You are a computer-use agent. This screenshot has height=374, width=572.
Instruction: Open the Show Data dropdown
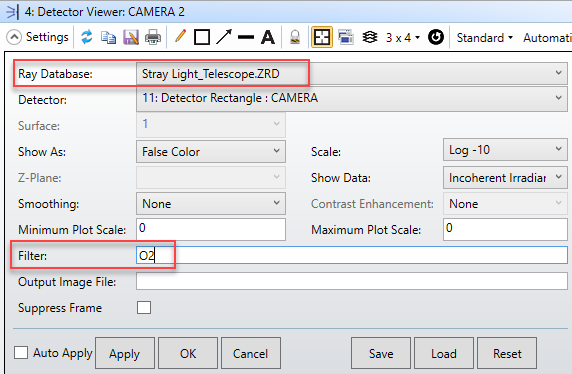tap(505, 178)
